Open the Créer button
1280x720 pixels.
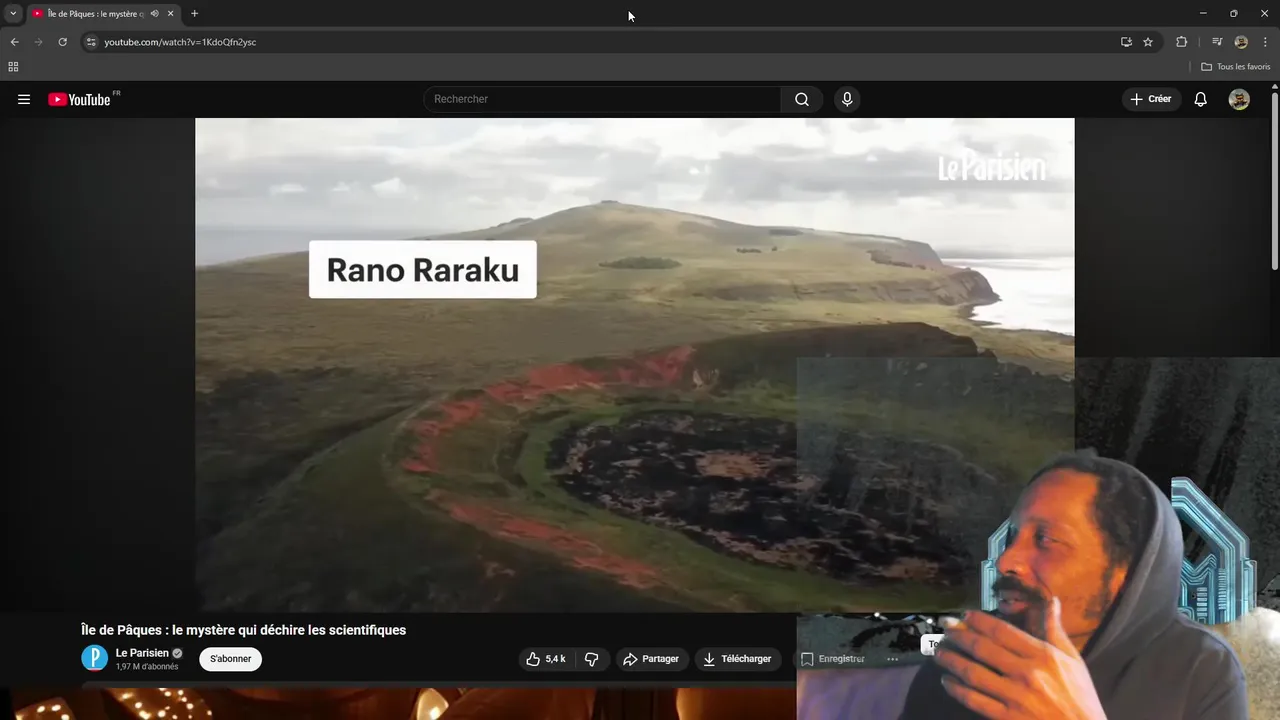coord(1151,99)
